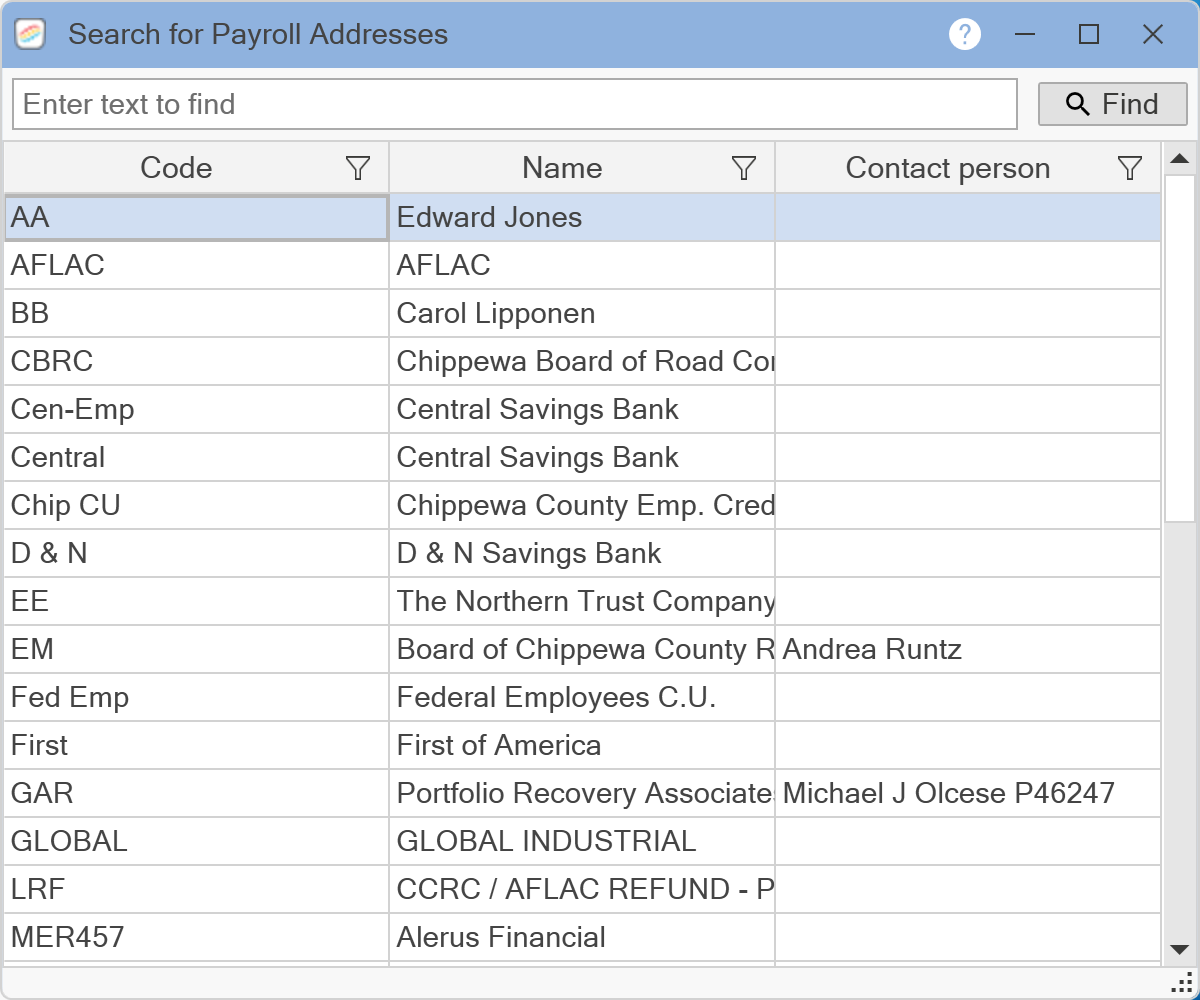This screenshot has width=1200, height=1000.
Task: Select the Chip CU code cell
Action: (196, 506)
